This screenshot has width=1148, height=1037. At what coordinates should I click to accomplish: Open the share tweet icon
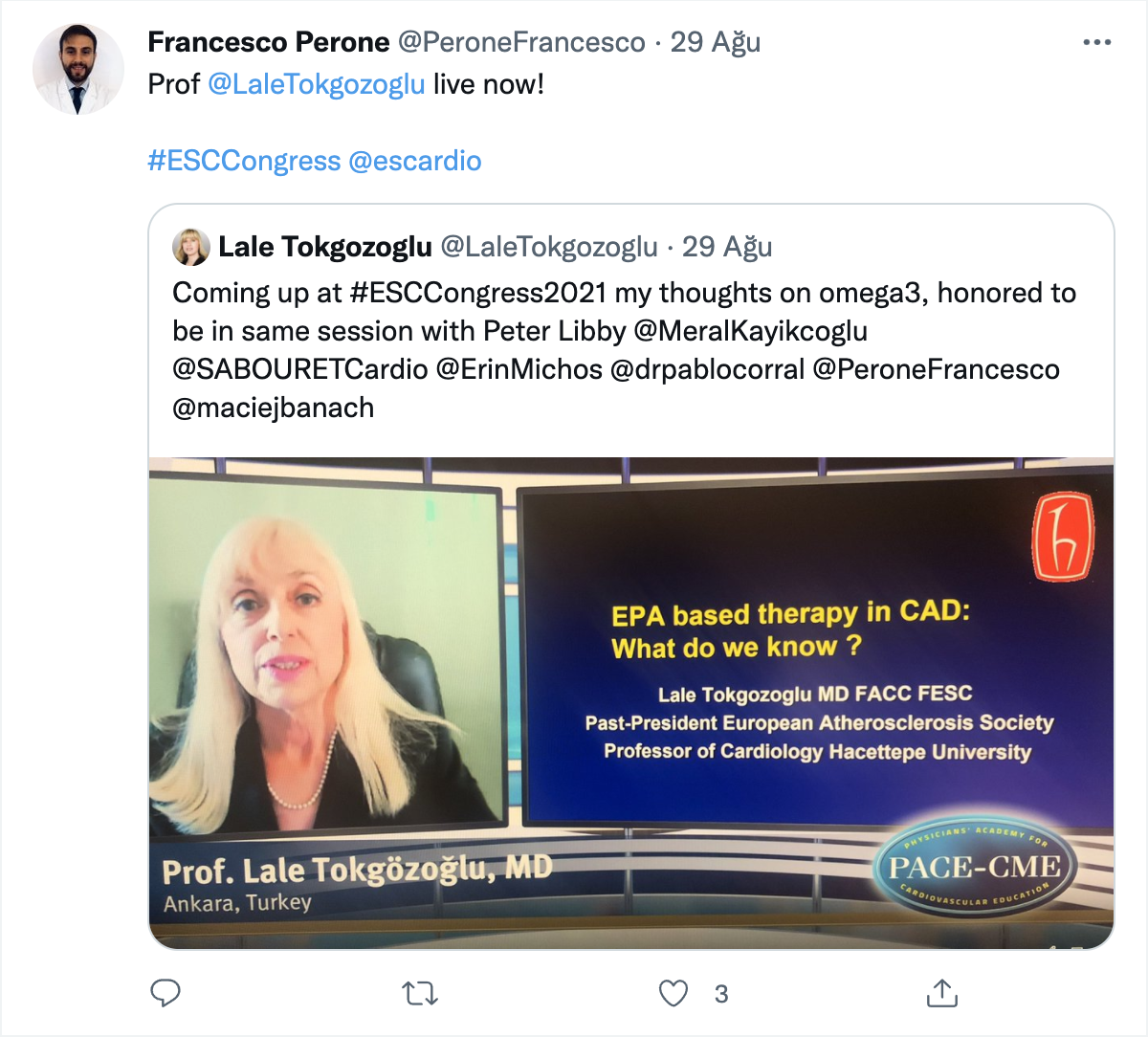(x=941, y=993)
